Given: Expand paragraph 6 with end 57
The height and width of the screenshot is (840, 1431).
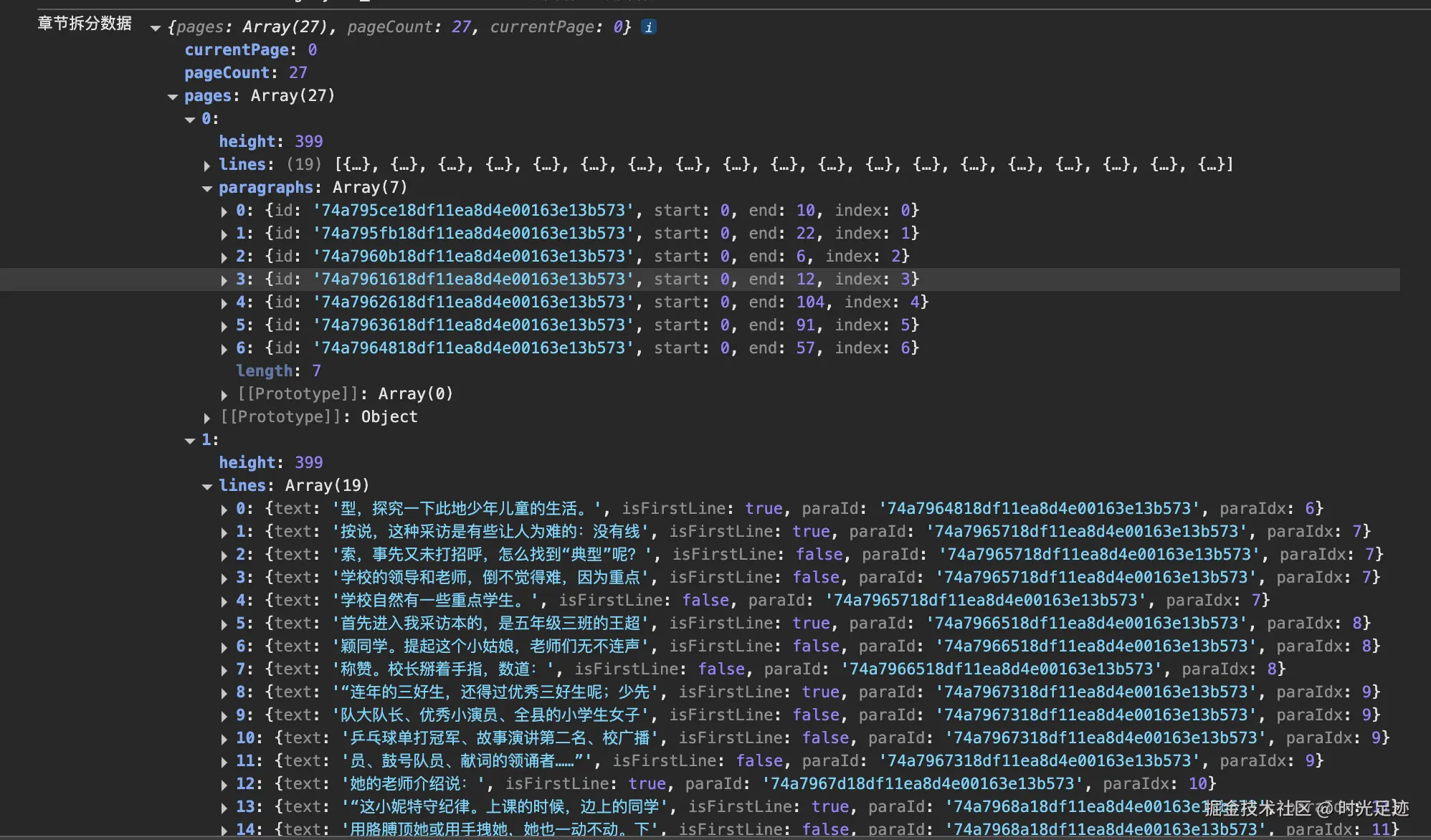Looking at the screenshot, I should coord(224,349).
